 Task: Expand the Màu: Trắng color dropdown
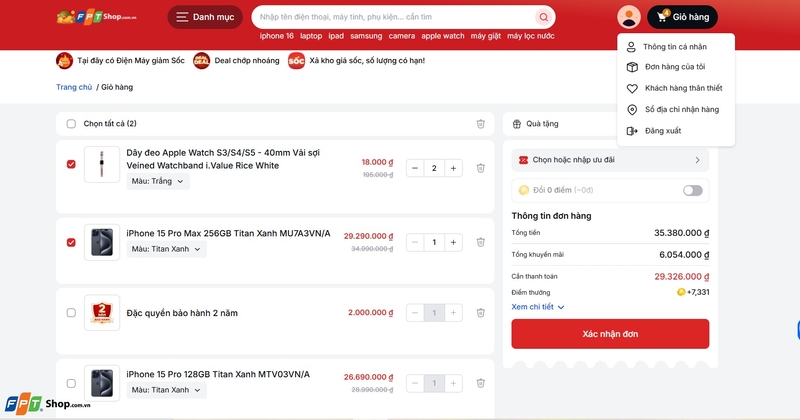coord(158,181)
